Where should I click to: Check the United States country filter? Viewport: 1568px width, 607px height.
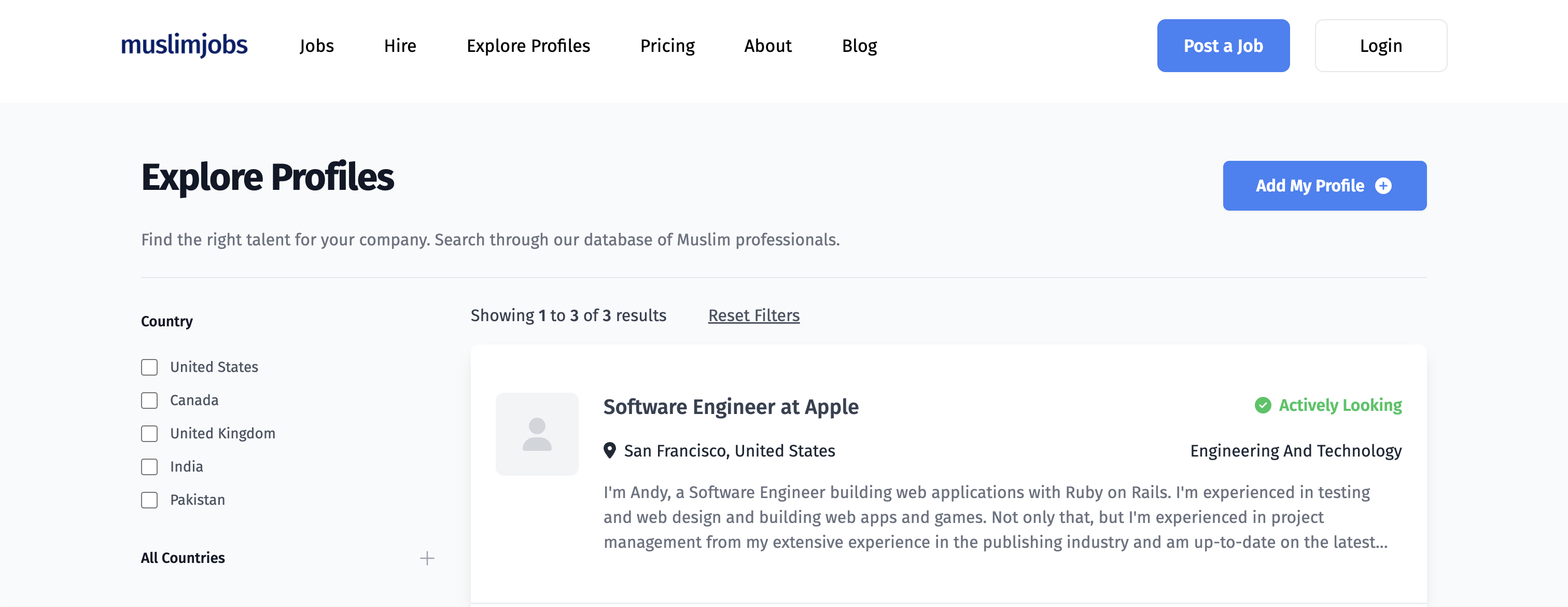tap(149, 367)
